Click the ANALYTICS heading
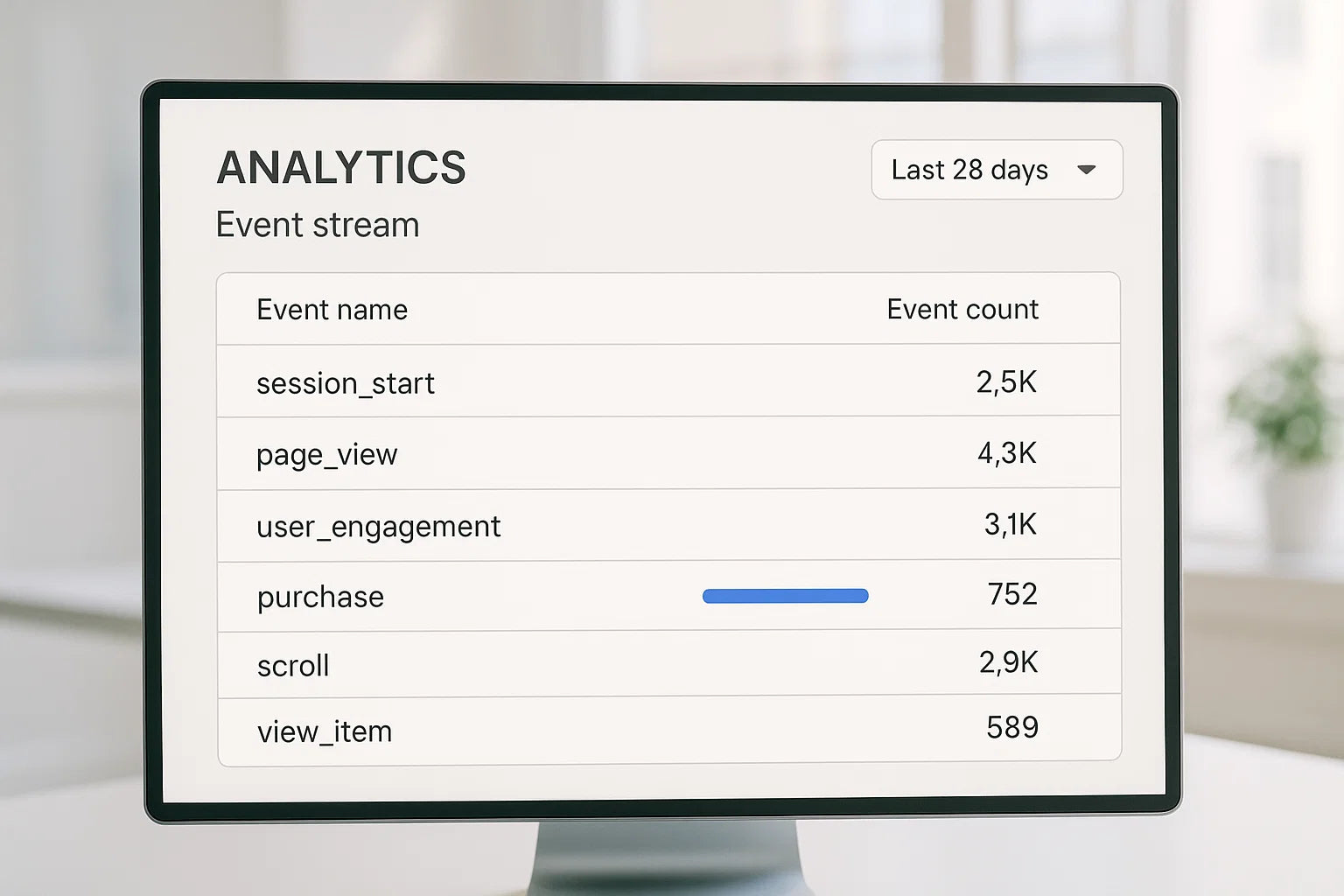 pyautogui.click(x=341, y=168)
